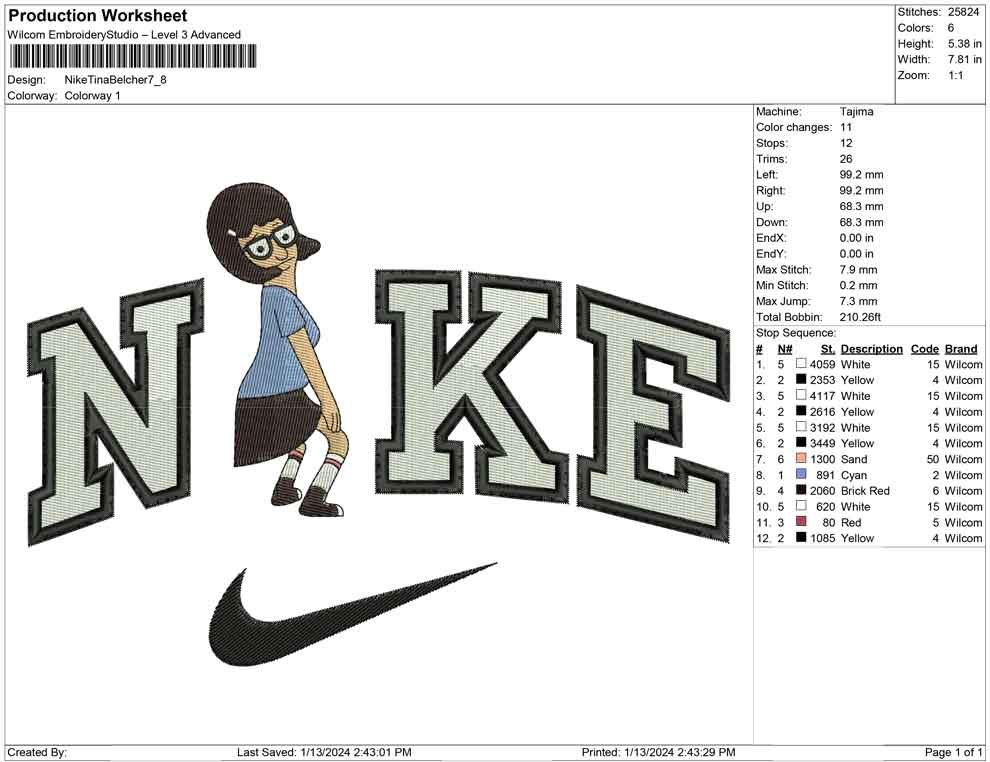Click the Stop Sequence heading

[x=796, y=333]
